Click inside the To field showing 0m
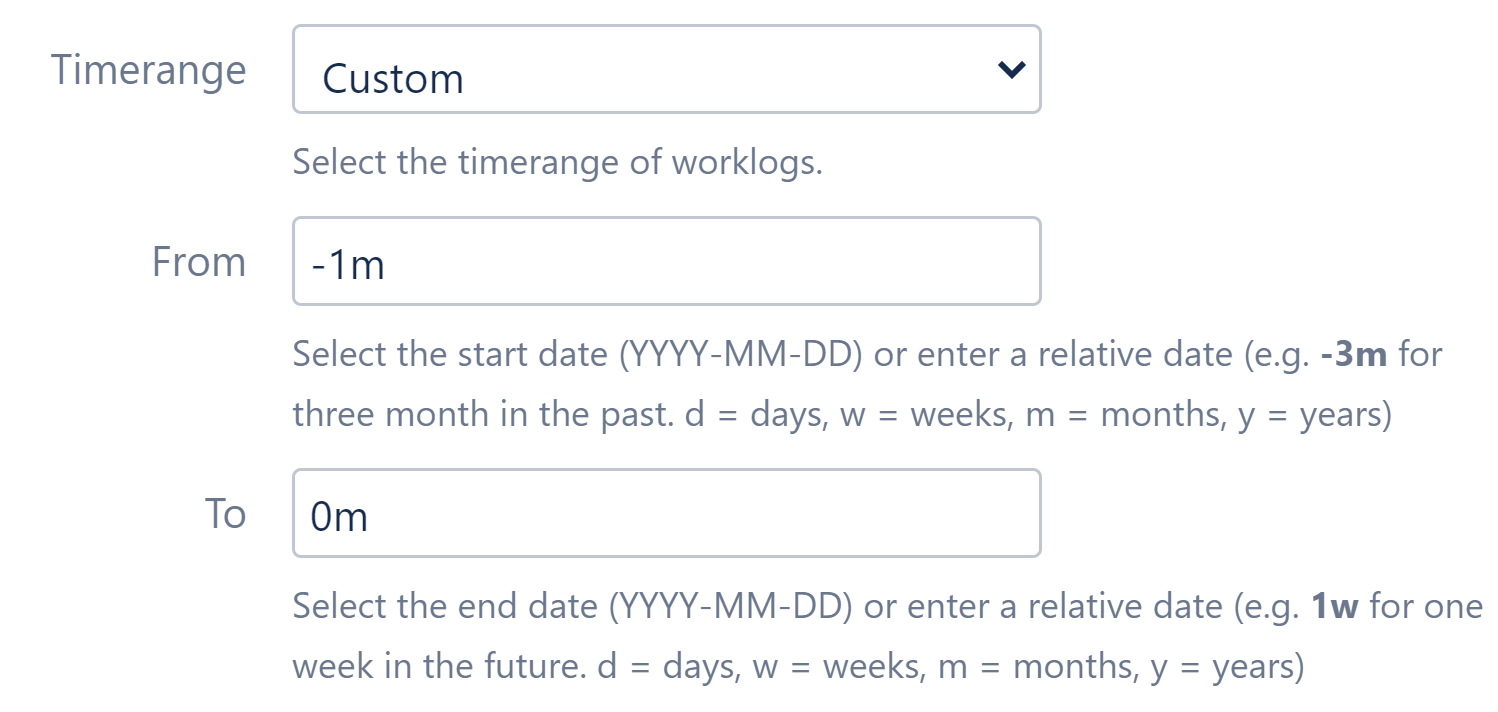 (667, 512)
